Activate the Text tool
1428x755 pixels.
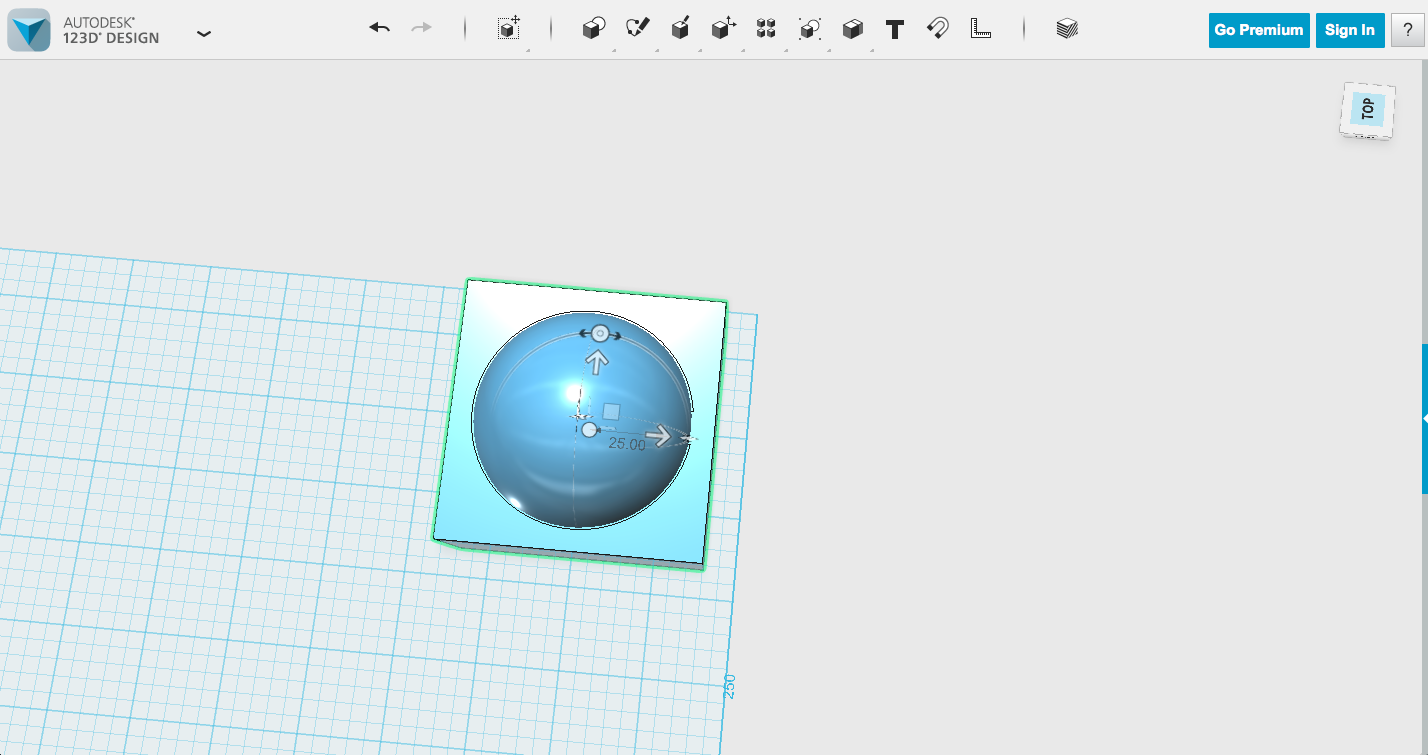click(895, 29)
